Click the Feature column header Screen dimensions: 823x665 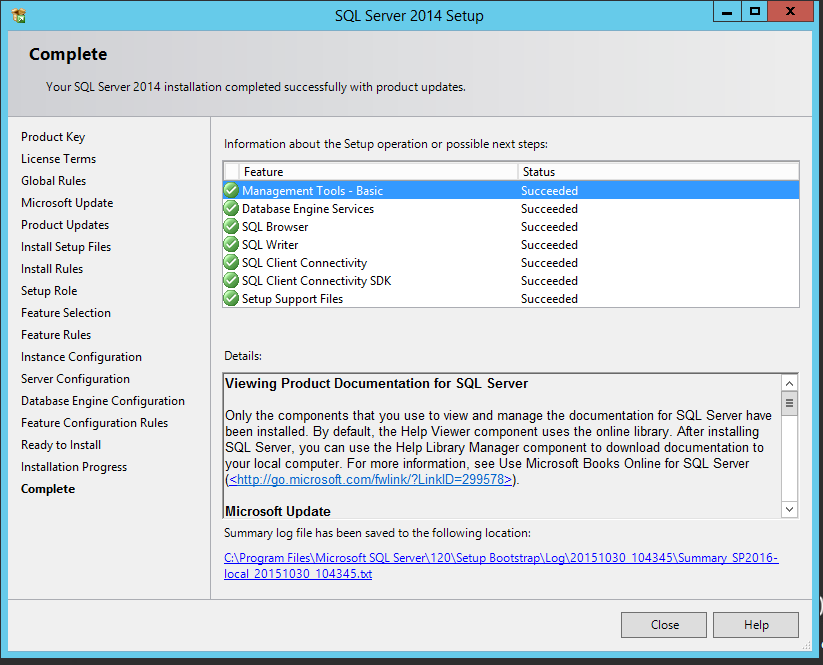378,172
